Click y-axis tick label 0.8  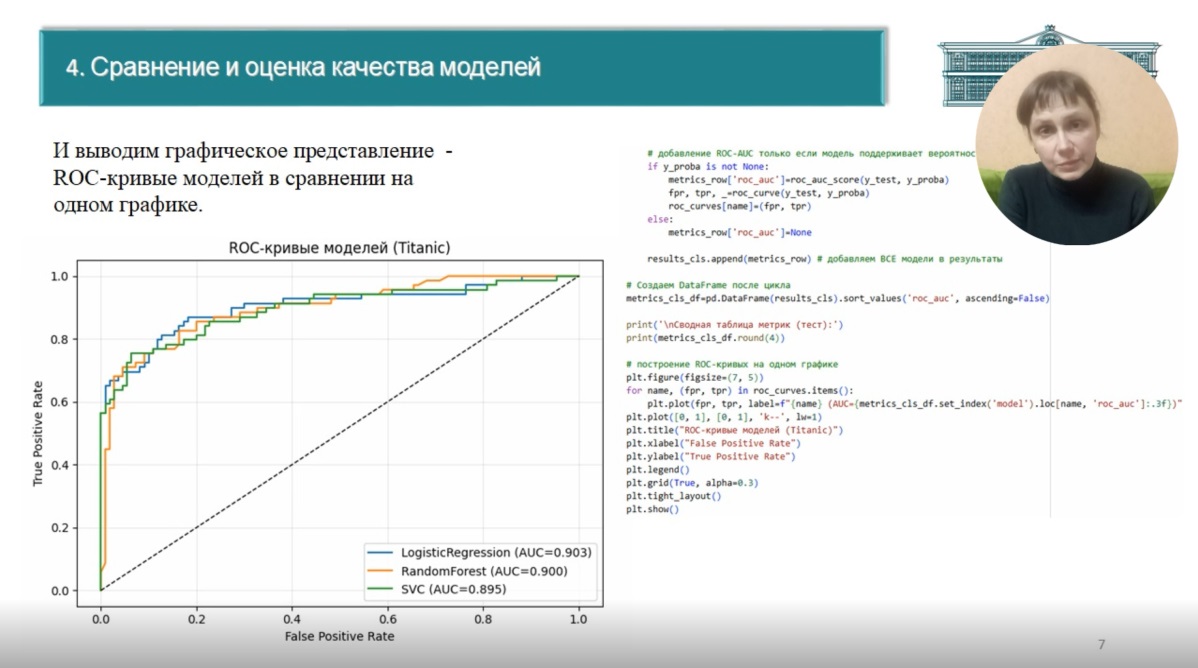pos(60,339)
